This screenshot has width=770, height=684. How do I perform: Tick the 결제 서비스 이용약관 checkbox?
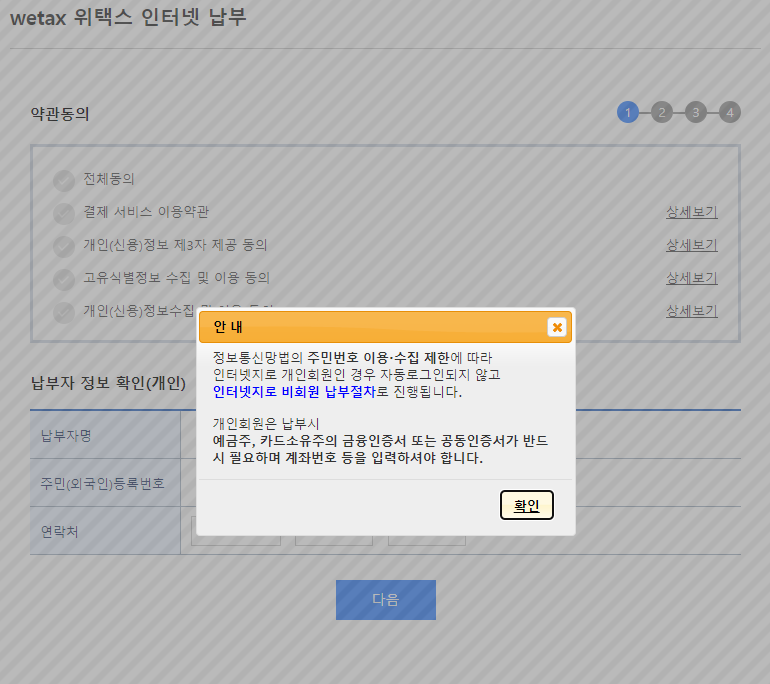coord(64,213)
